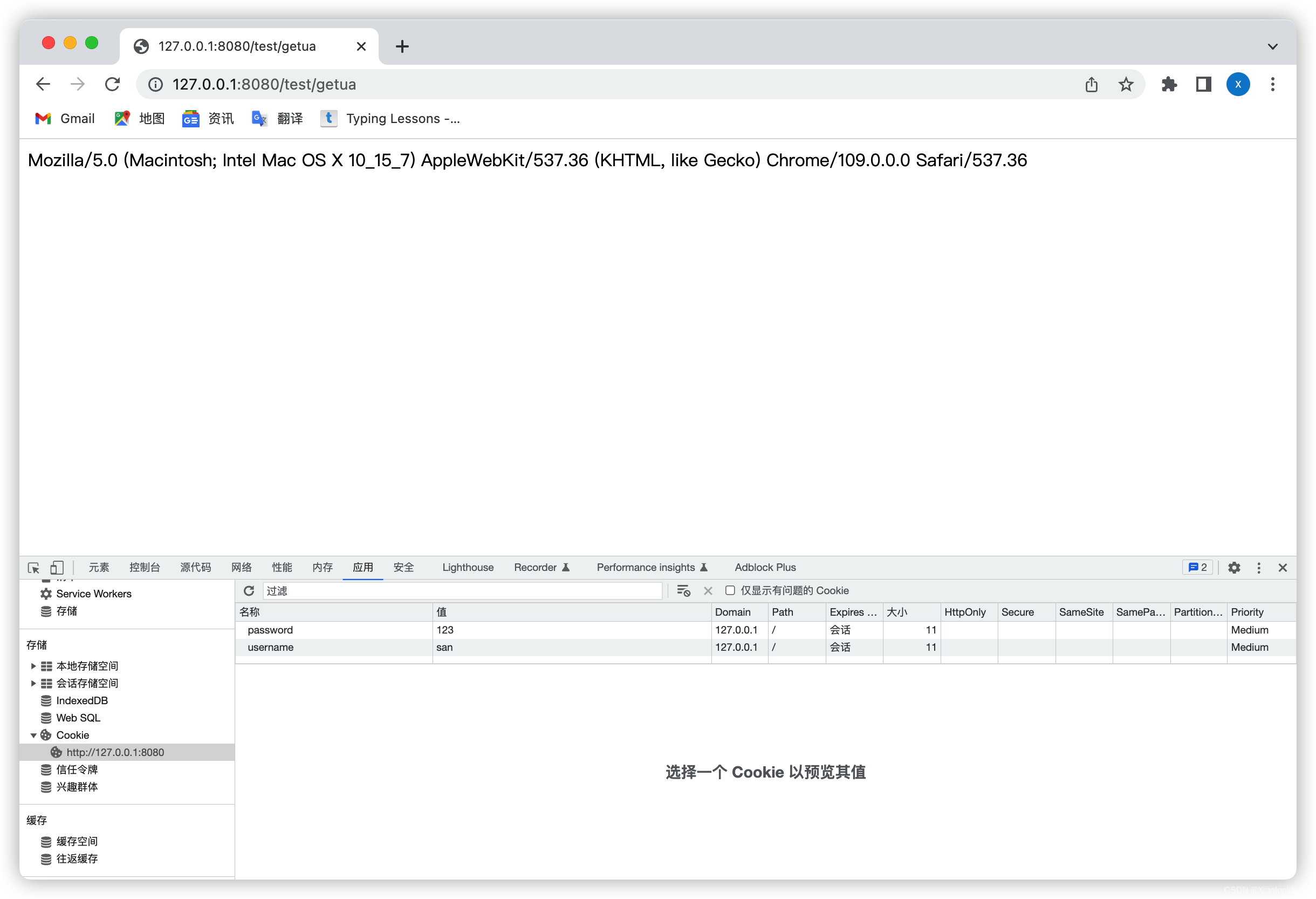Viewport: 1316px width, 899px height.
Task: Open DevTools more options menu
Action: point(1258,568)
